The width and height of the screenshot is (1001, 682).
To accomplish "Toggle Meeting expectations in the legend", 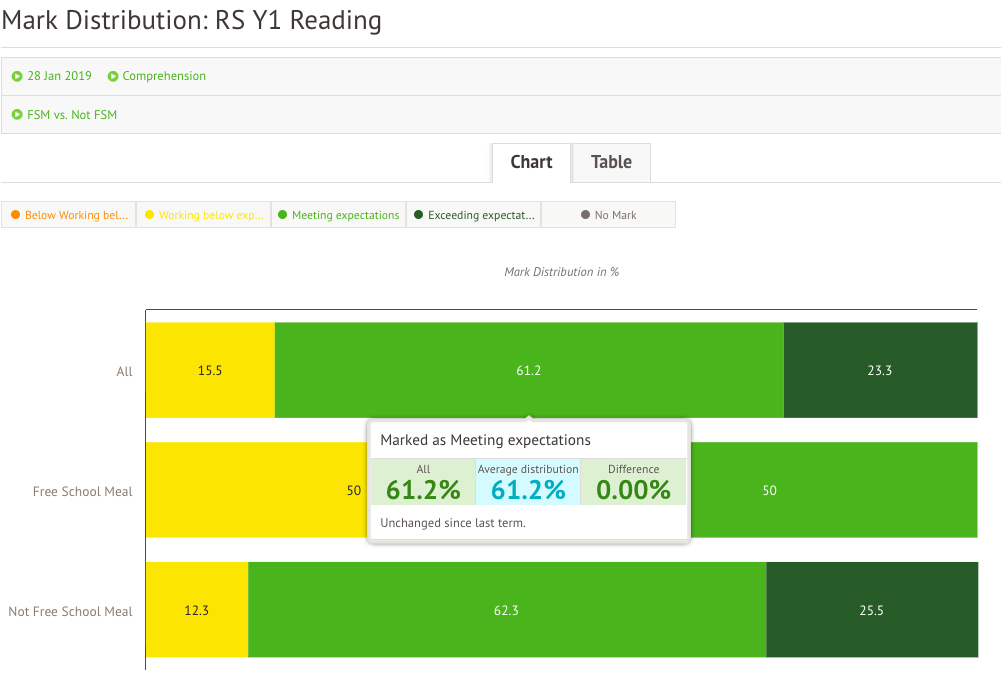I will coord(338,215).
